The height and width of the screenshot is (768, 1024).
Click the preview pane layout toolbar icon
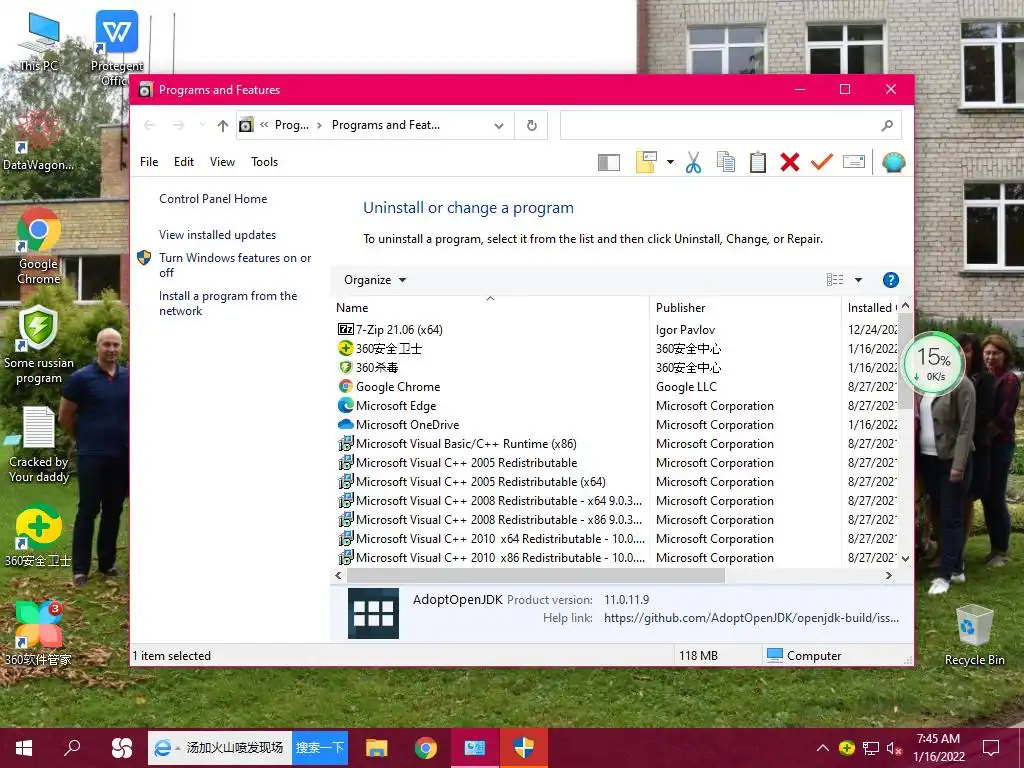pos(609,162)
